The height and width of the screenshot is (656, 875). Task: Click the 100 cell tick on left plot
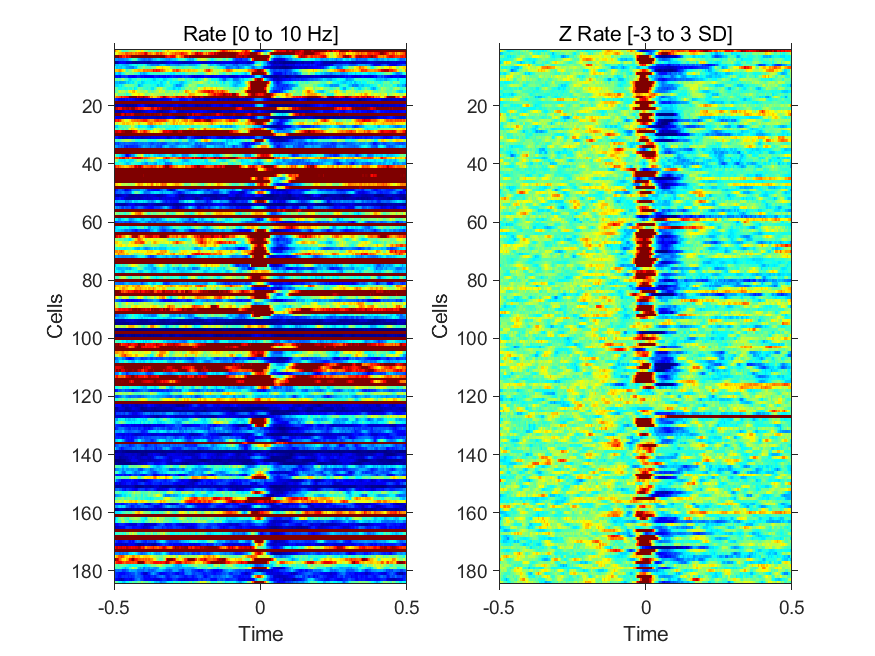coord(87,339)
